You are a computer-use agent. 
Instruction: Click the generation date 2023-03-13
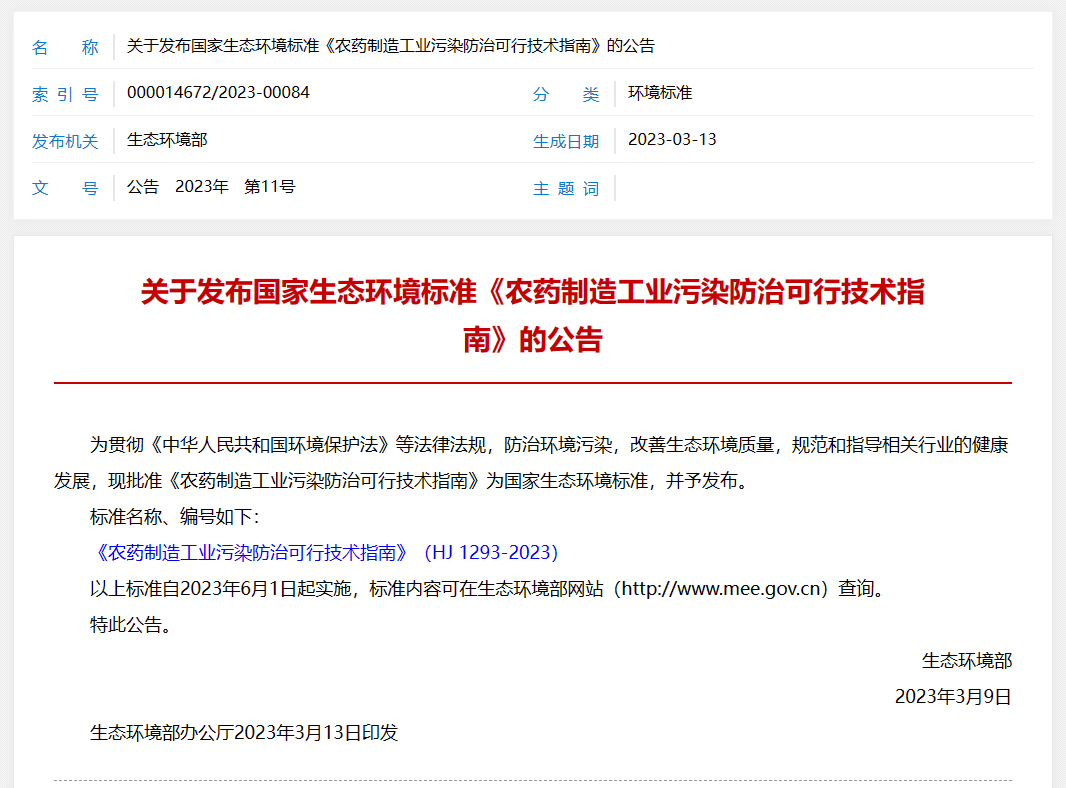pos(672,139)
